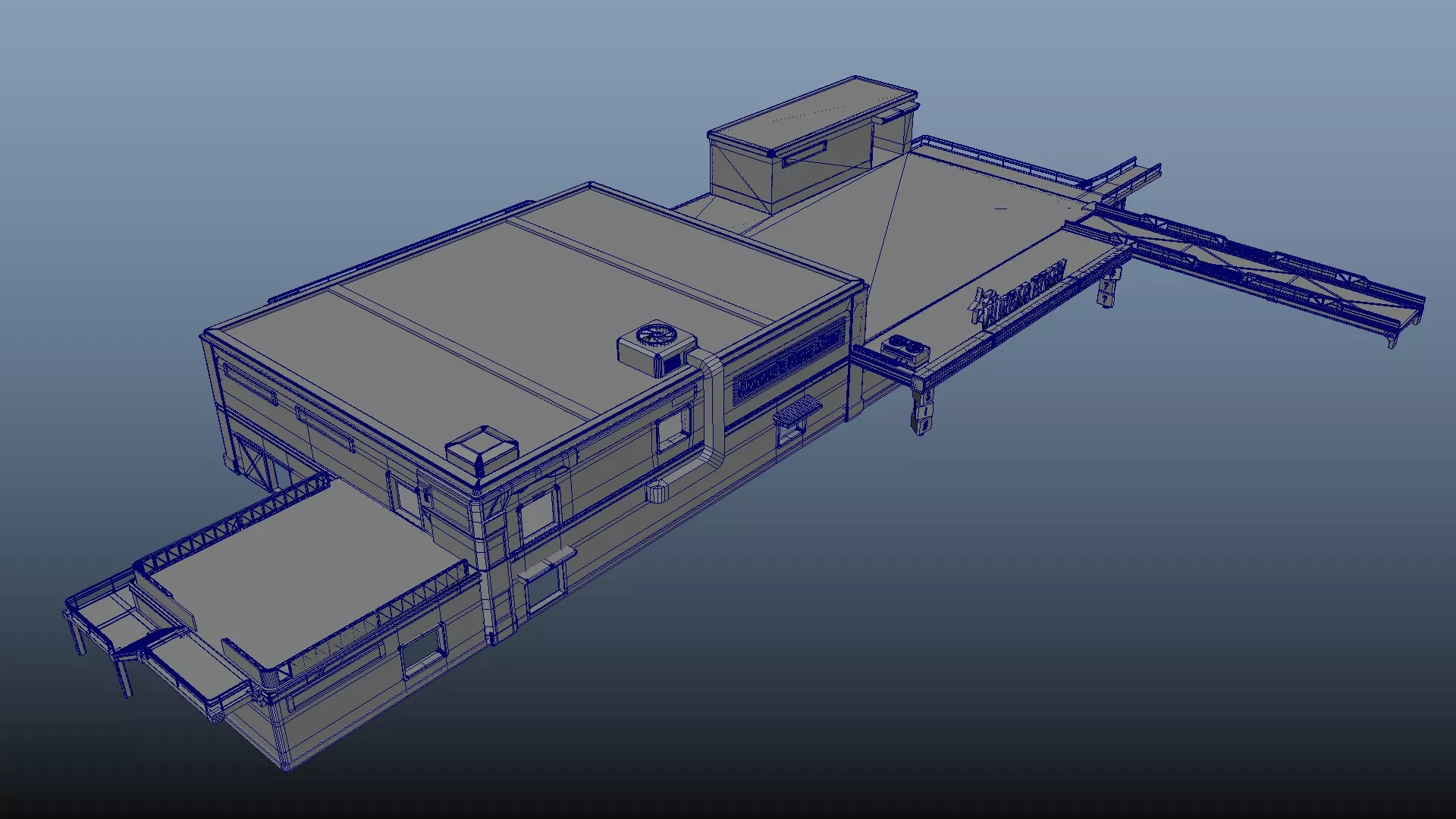The image size is (1456, 819).
Task: Select the storefront sign panel on the wall
Action: tap(789, 362)
